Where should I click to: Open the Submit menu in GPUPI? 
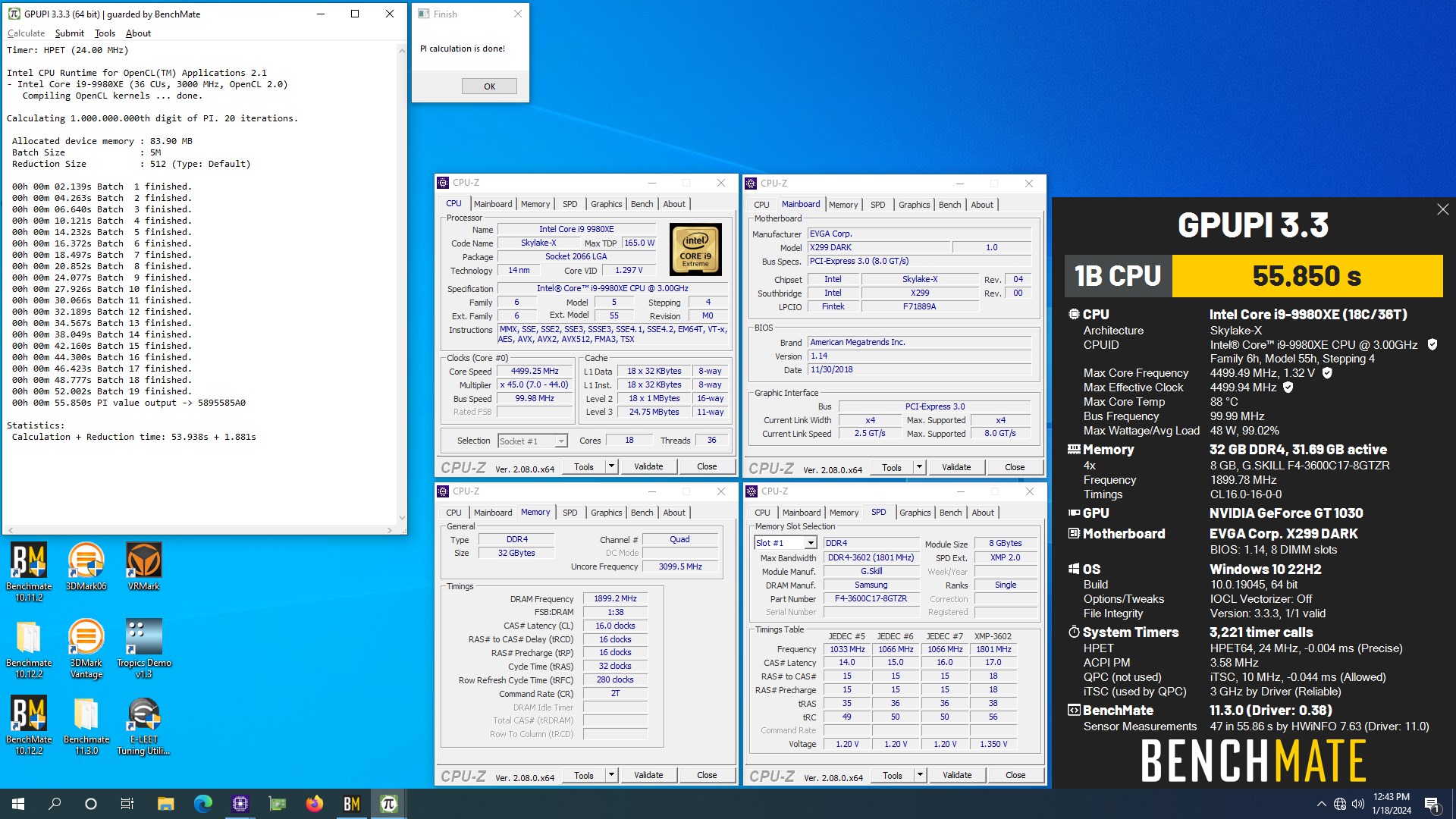point(70,33)
